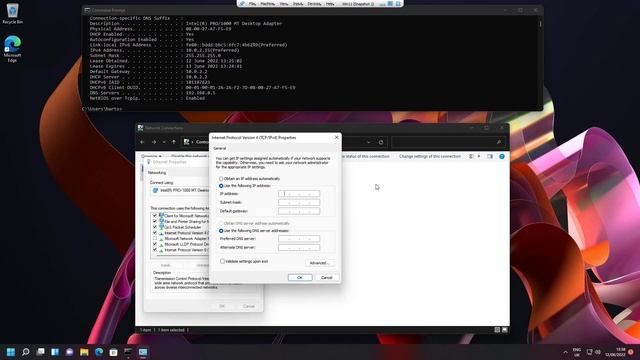Confirm IPv4 properties with OK
Image resolution: width=640 pixels, height=360 pixels.
tap(300, 278)
